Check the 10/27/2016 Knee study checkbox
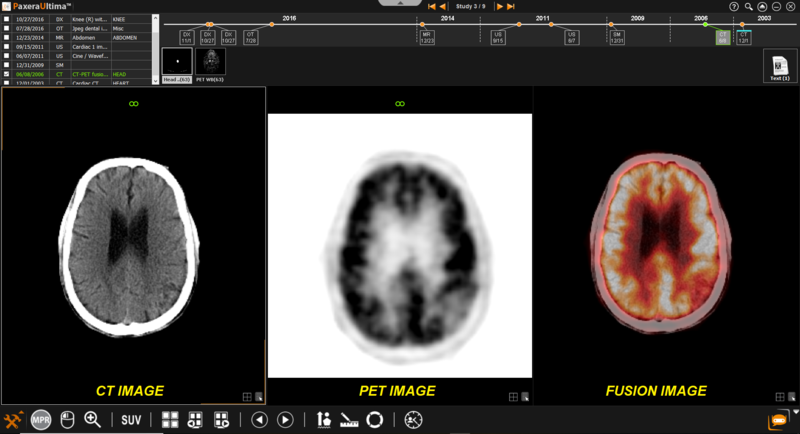 click(x=8, y=19)
